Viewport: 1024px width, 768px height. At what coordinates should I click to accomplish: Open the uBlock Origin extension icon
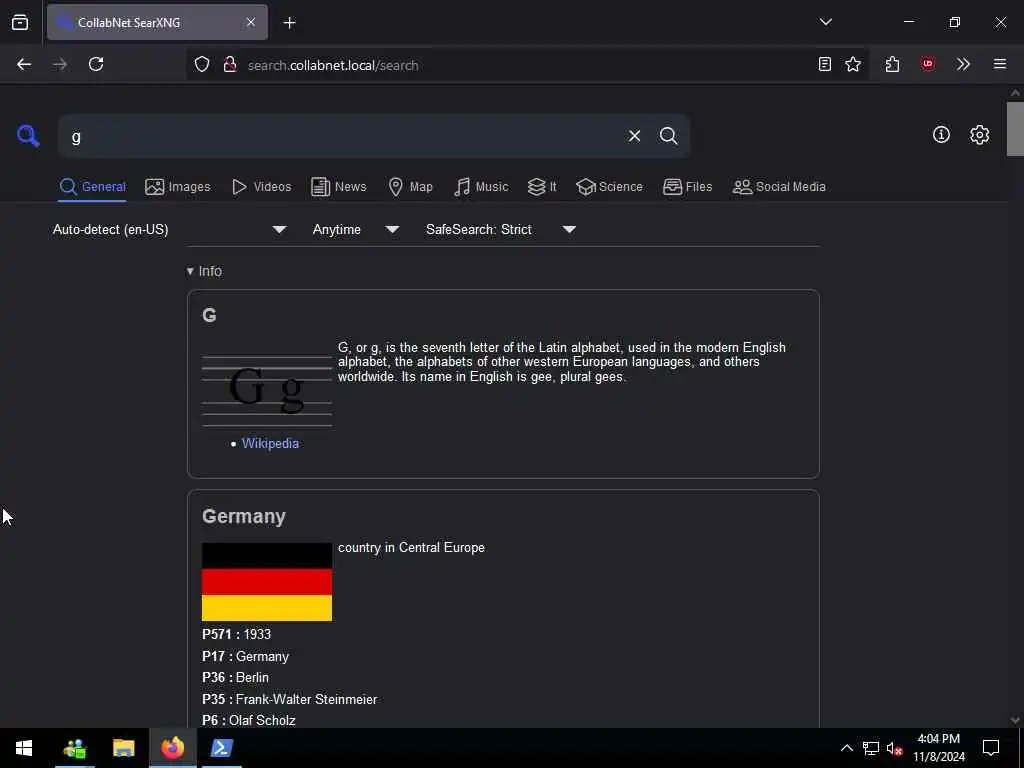pos(927,64)
